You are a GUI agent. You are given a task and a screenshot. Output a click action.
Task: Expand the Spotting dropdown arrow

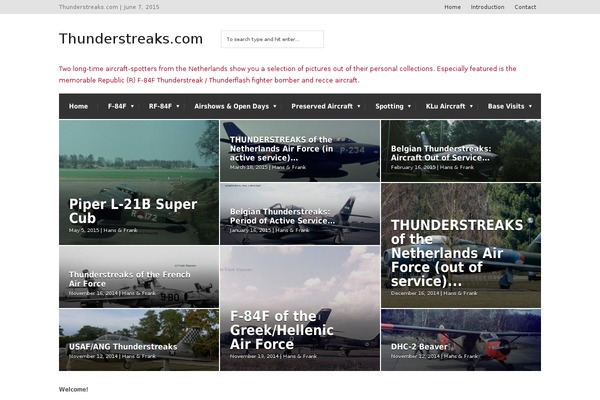(x=409, y=106)
